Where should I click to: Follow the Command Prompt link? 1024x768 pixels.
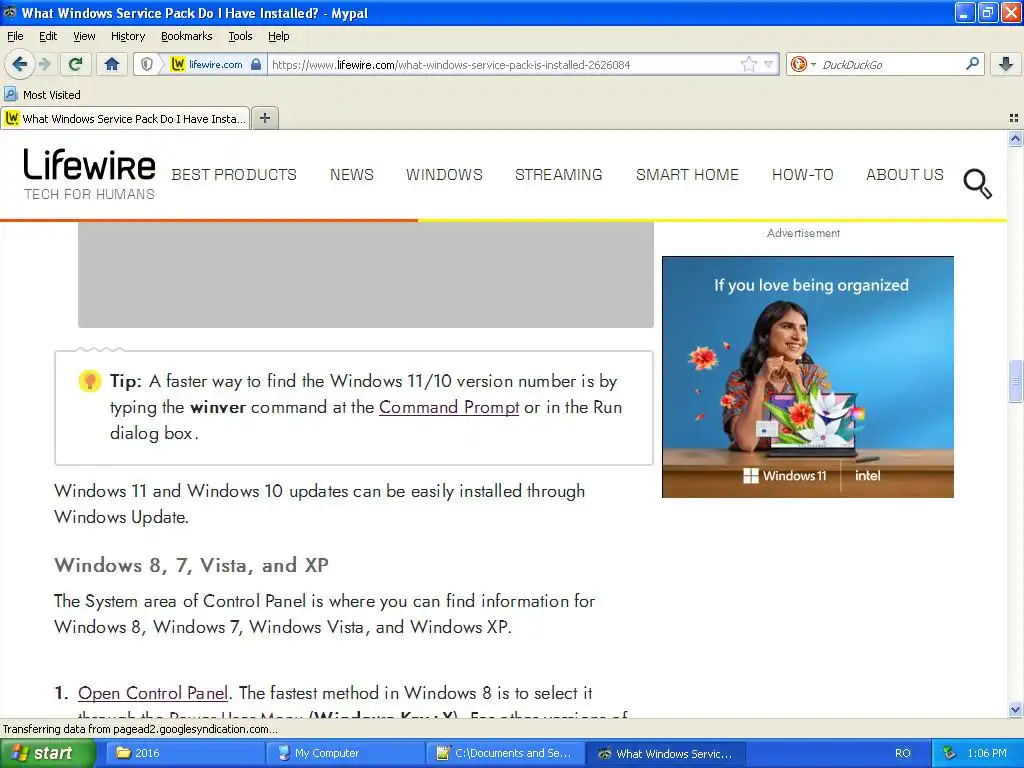(449, 408)
